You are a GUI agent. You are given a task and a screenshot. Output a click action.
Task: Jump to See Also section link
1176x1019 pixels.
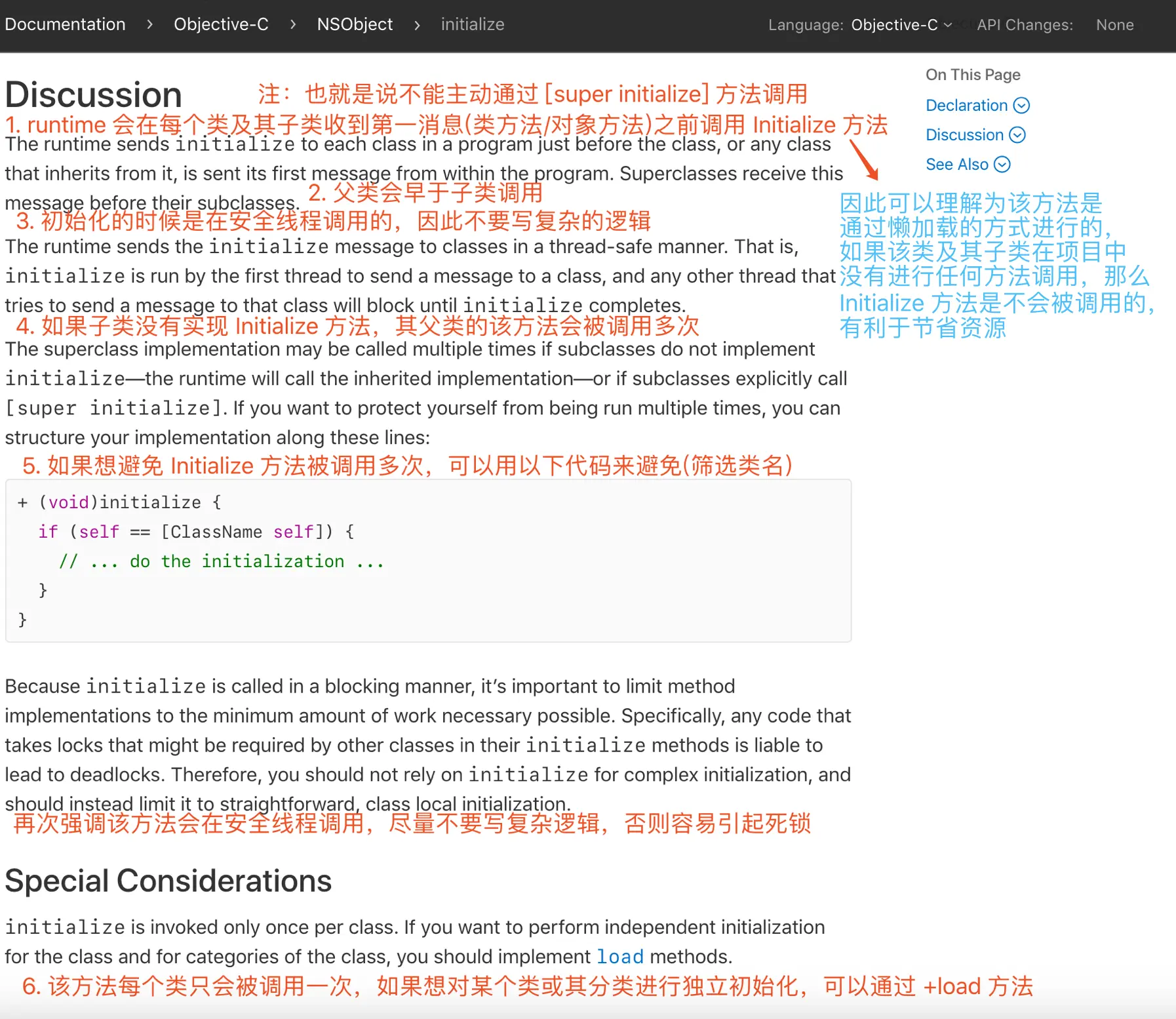coord(957,164)
